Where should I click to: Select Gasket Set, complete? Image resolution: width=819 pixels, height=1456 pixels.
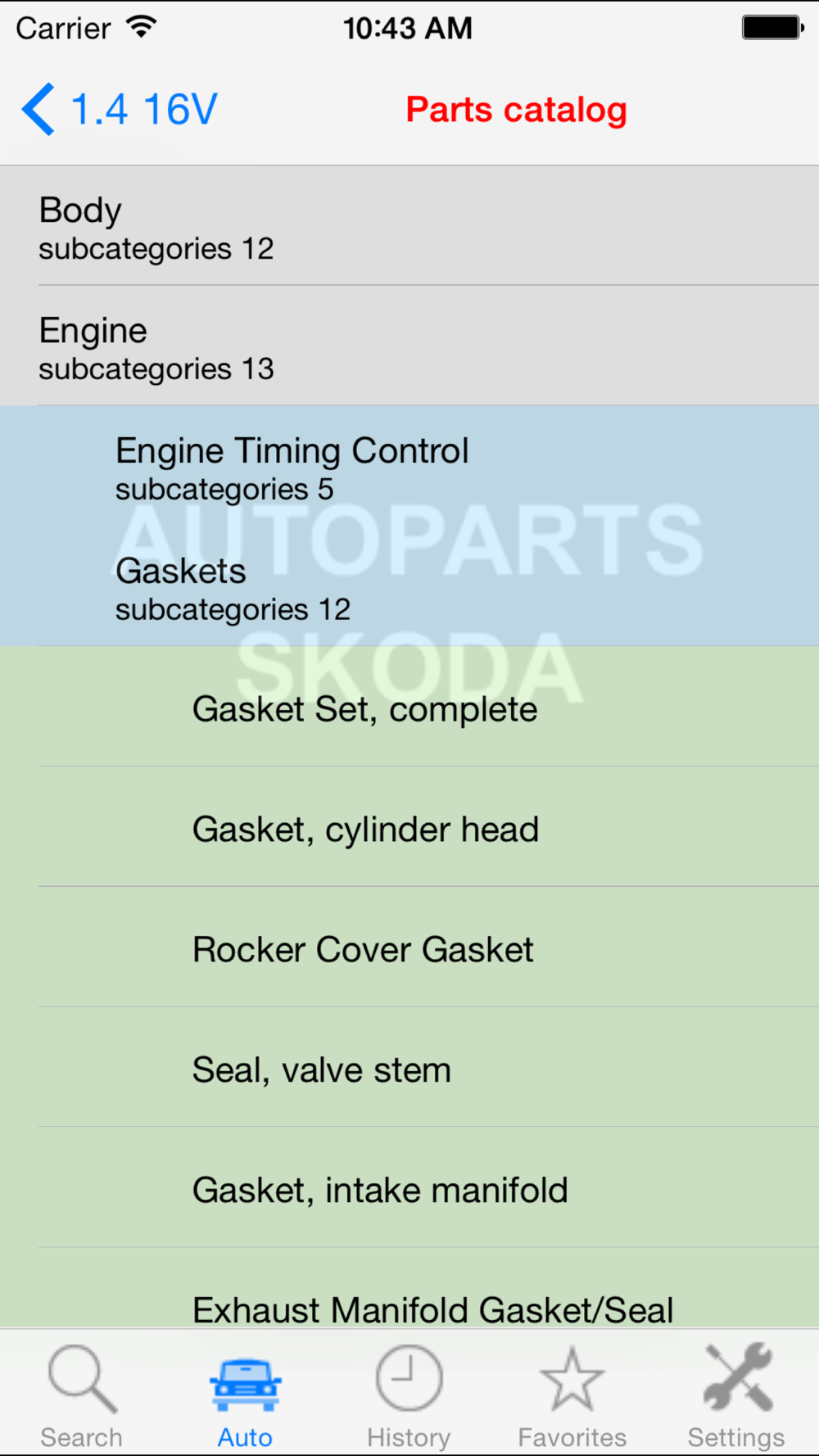coord(409,707)
